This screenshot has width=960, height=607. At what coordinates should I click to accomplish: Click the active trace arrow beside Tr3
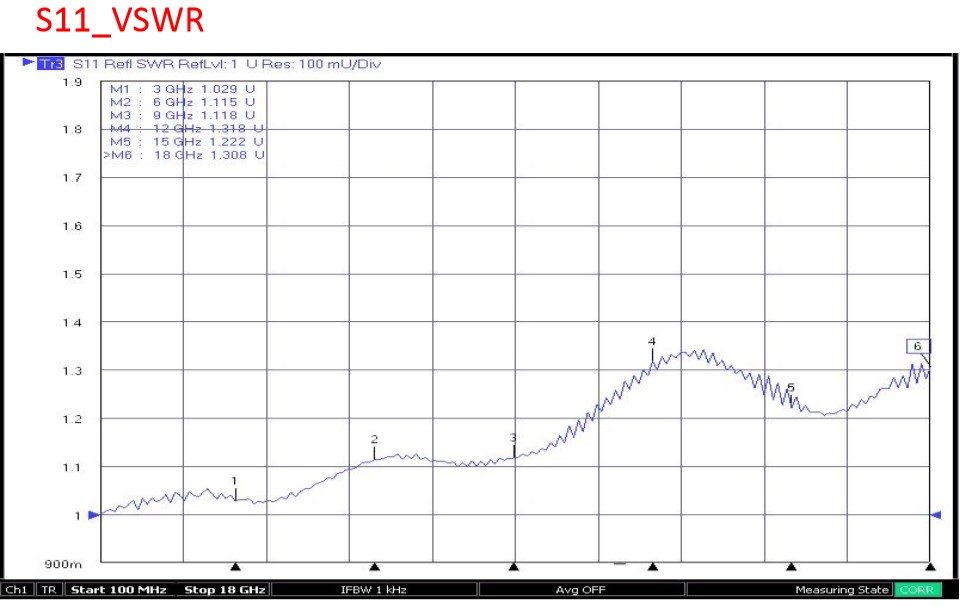tap(28, 63)
